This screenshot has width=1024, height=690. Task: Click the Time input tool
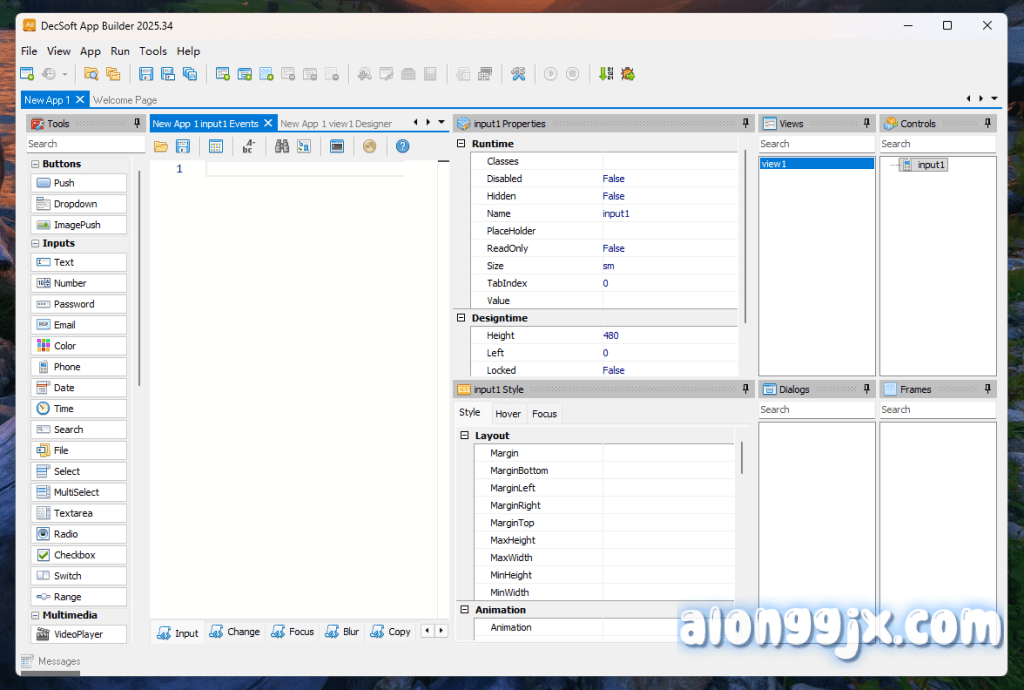coord(79,409)
